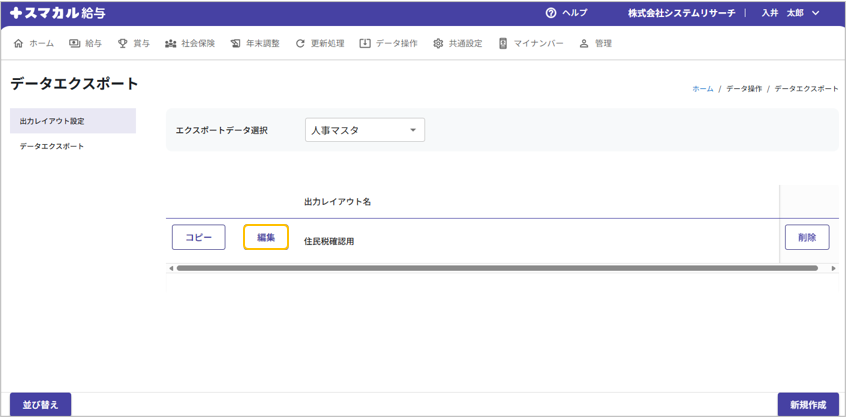
Task: Click the スマカル給与 logo
Action: (x=58, y=14)
